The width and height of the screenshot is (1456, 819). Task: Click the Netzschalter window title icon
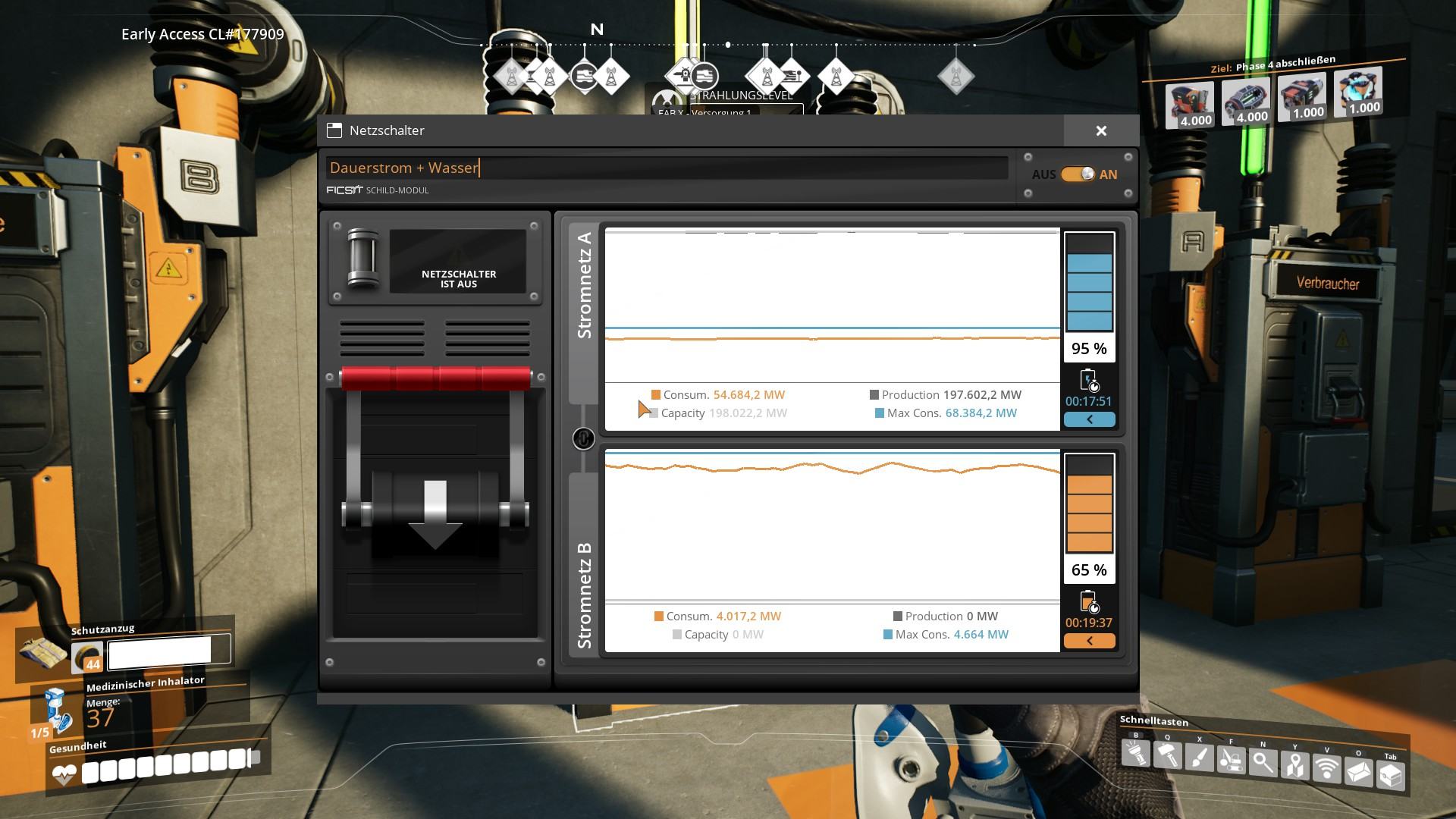tap(334, 130)
